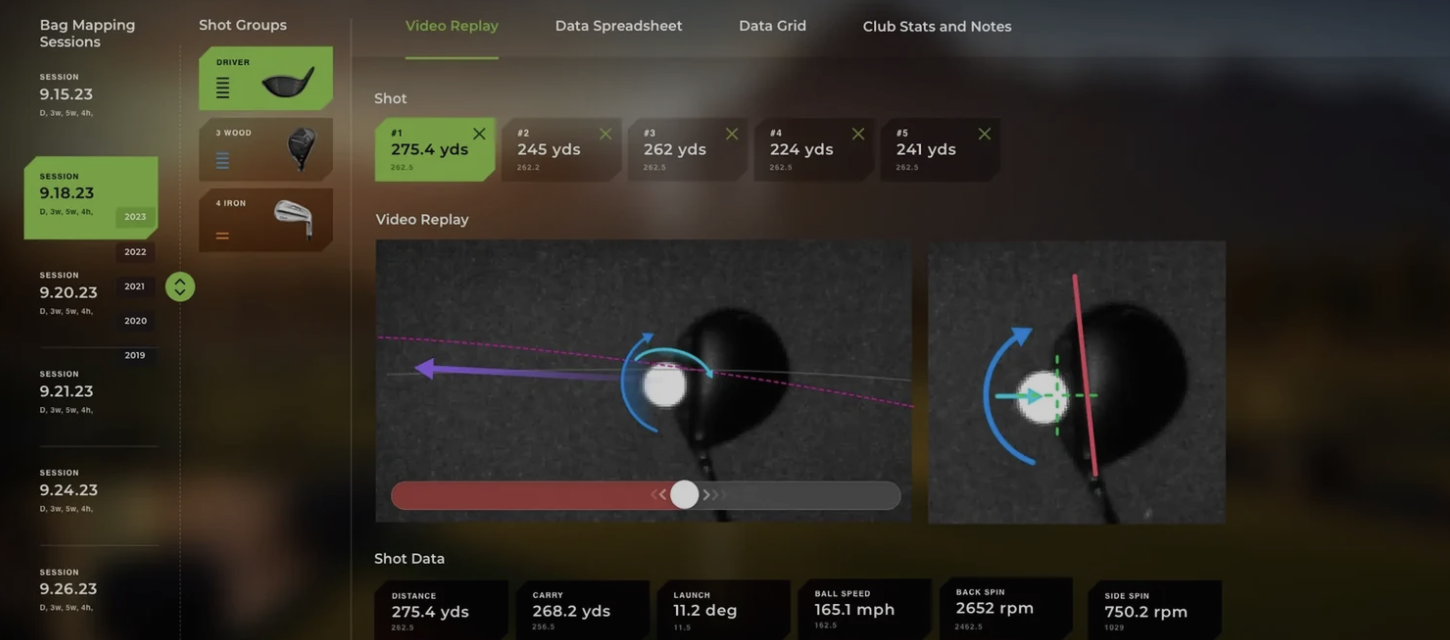This screenshot has height=640, width=1450.
Task: Click the Launch 11.2 deg data tile
Action: point(724,610)
